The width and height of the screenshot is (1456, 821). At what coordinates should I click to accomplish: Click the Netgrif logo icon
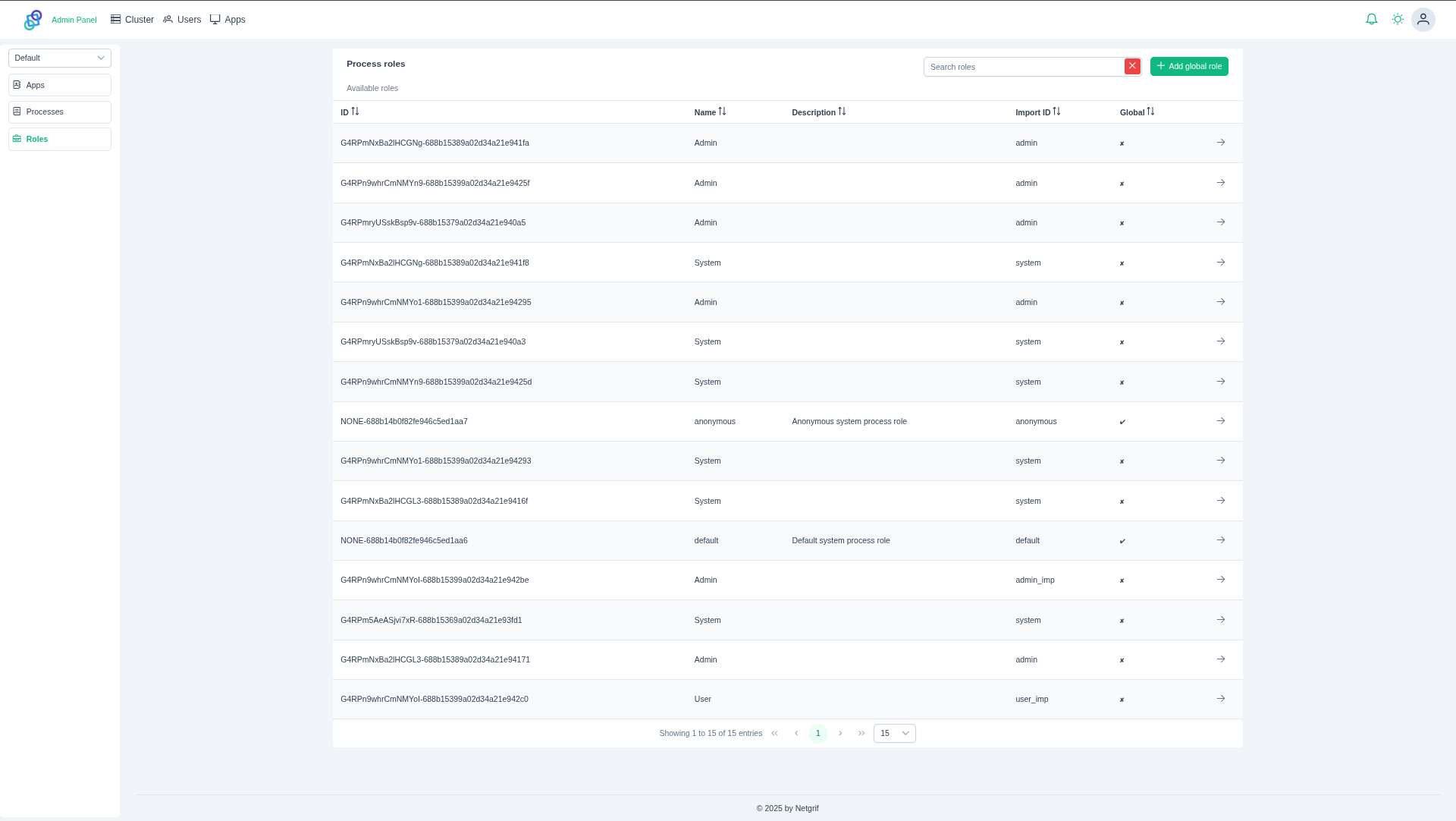[x=33, y=20]
